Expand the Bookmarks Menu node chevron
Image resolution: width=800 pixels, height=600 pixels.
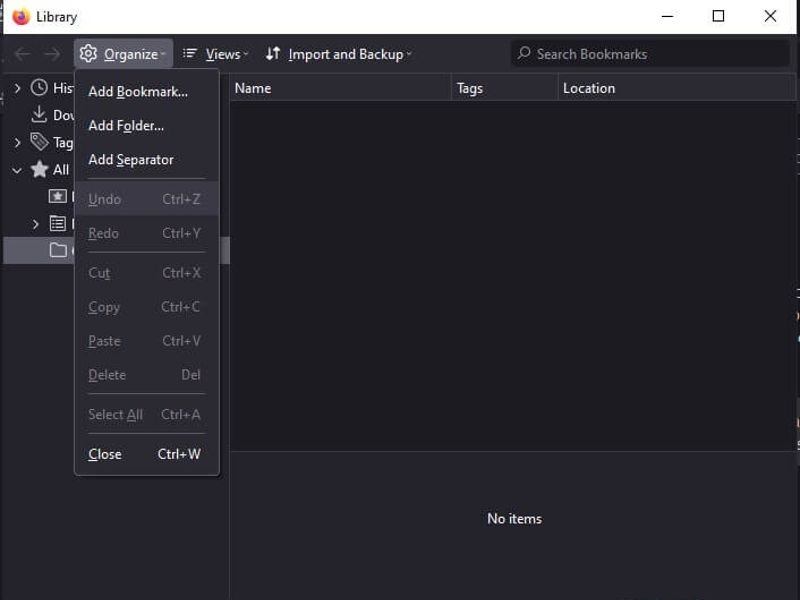(35, 223)
